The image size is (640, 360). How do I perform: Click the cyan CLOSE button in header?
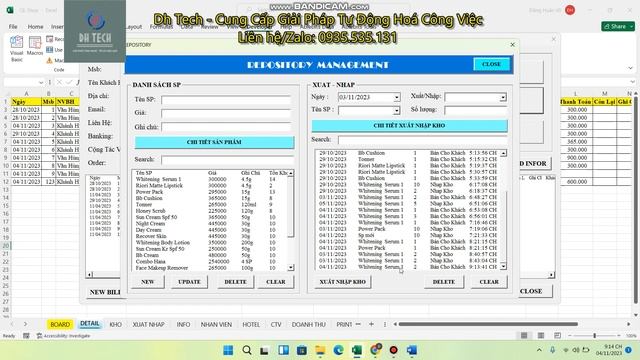[491, 64]
